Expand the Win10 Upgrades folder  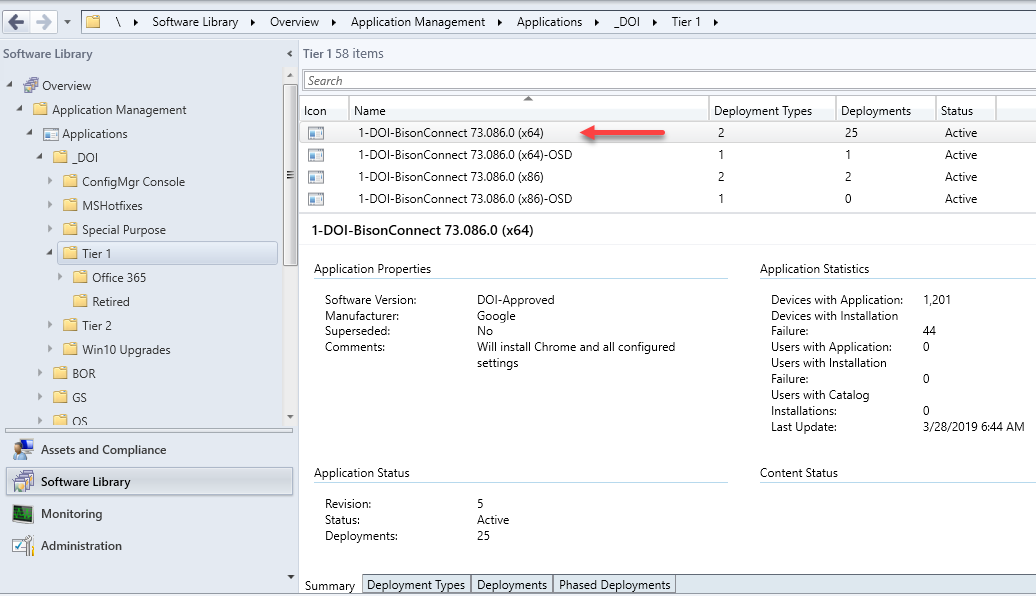[50, 349]
